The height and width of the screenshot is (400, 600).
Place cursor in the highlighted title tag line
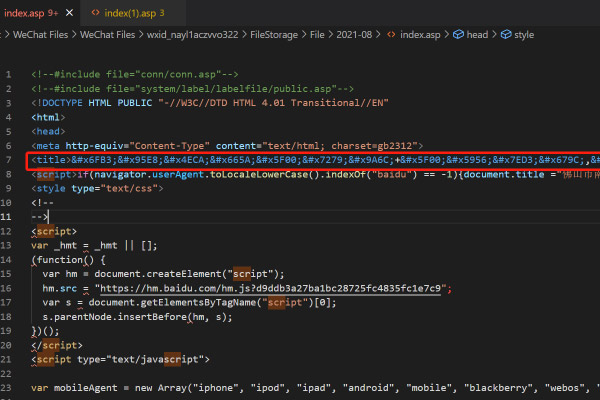(300, 160)
